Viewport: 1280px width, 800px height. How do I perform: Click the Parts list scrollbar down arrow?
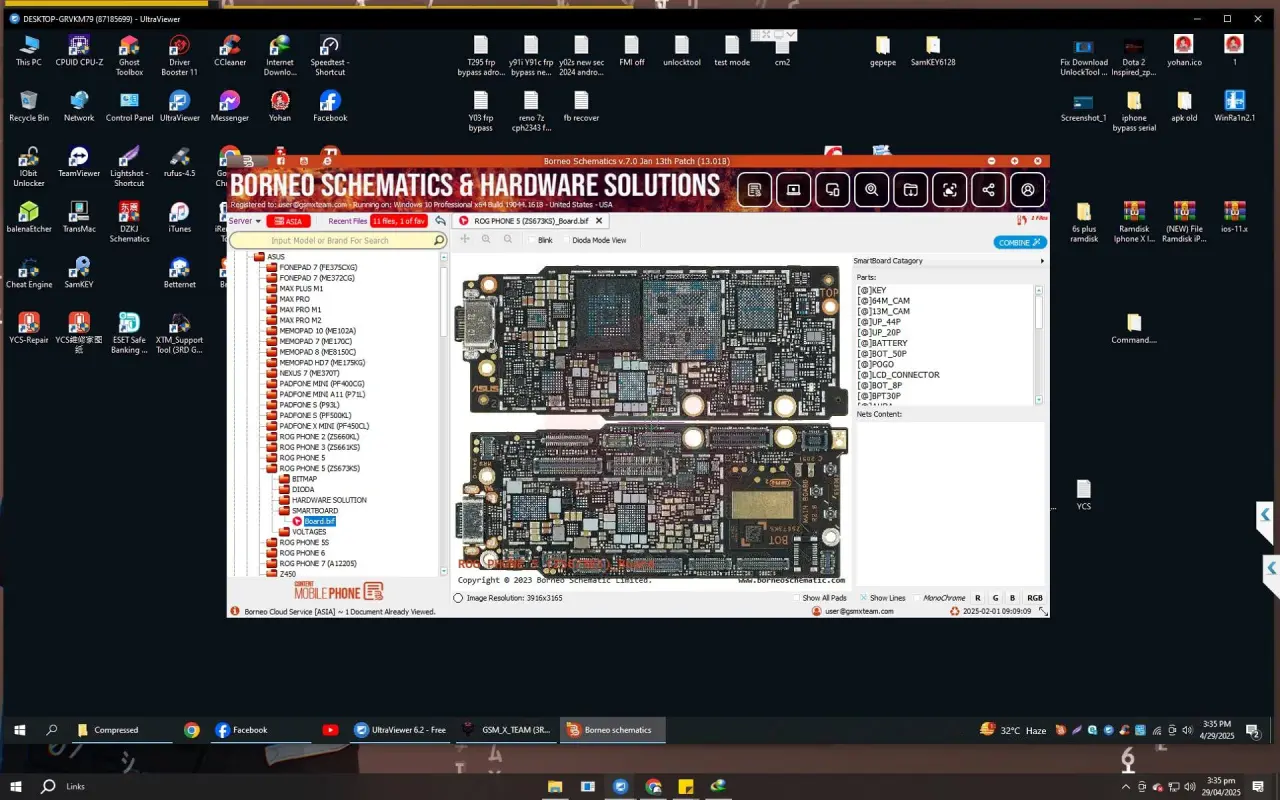[x=1039, y=400]
